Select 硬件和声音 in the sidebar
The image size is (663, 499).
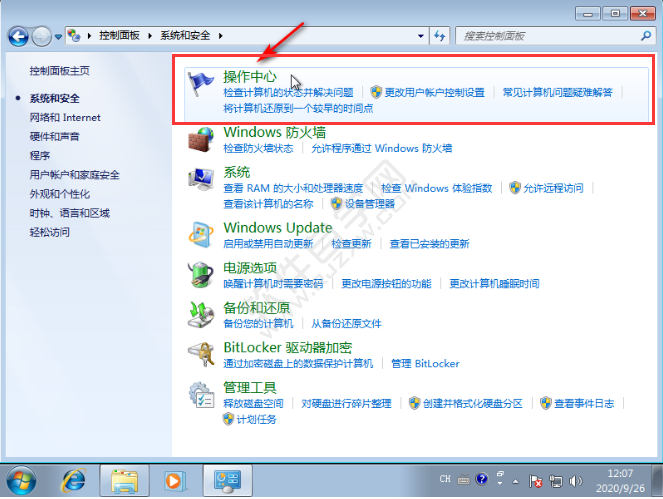point(55,137)
